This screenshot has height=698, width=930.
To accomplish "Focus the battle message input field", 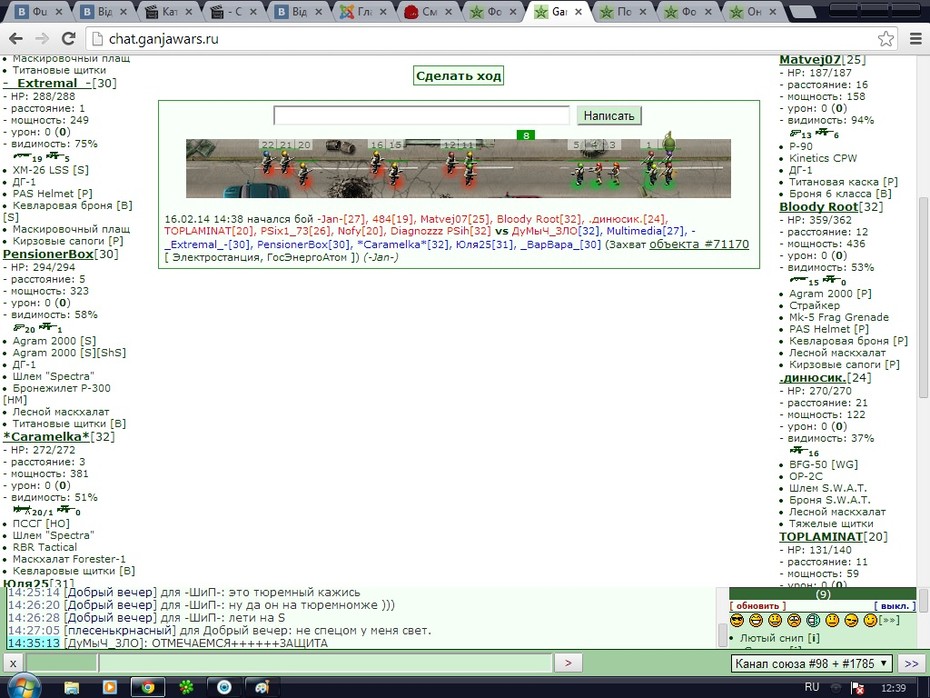I will (x=421, y=116).
